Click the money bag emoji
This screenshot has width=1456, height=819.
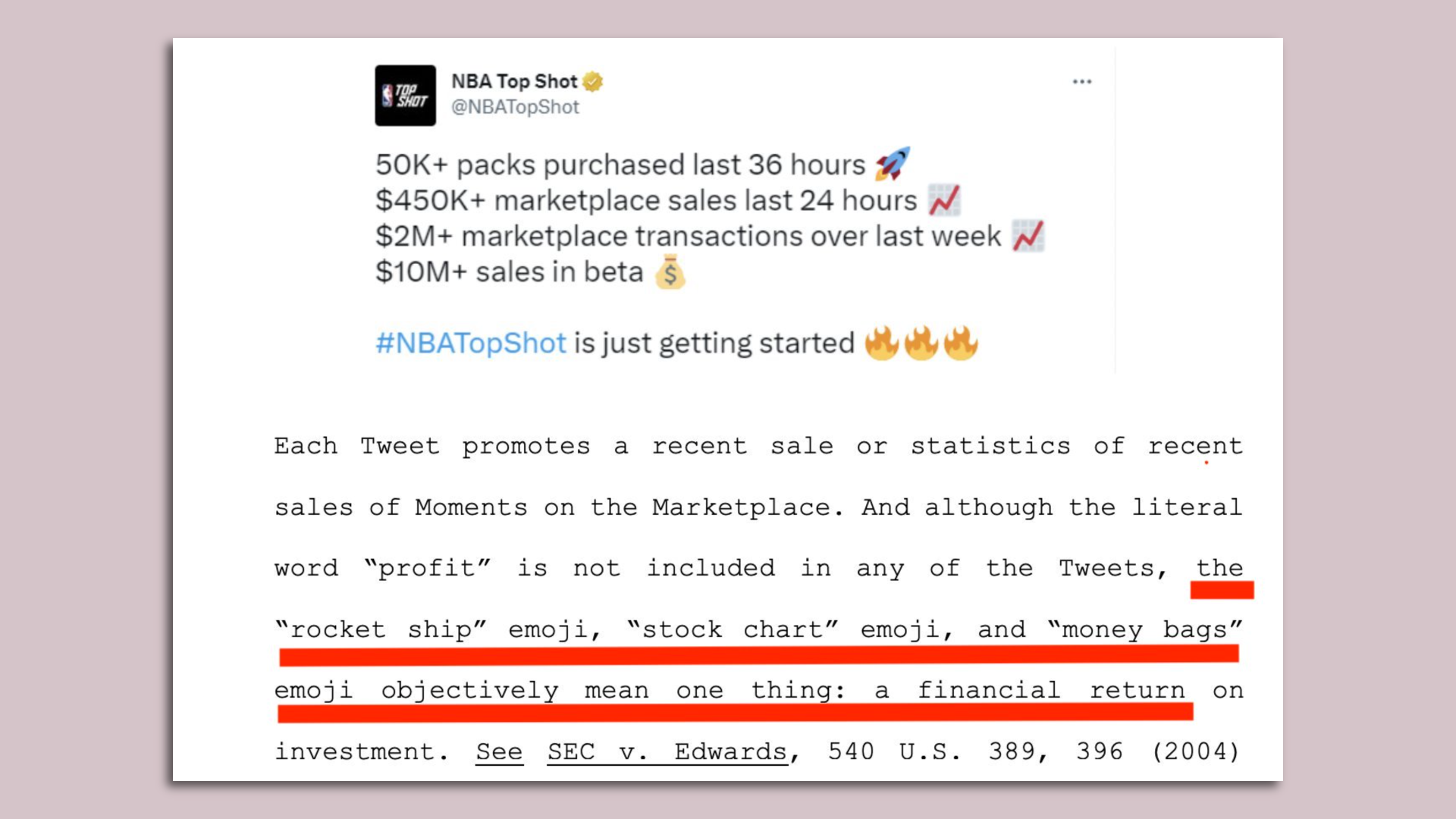(670, 272)
